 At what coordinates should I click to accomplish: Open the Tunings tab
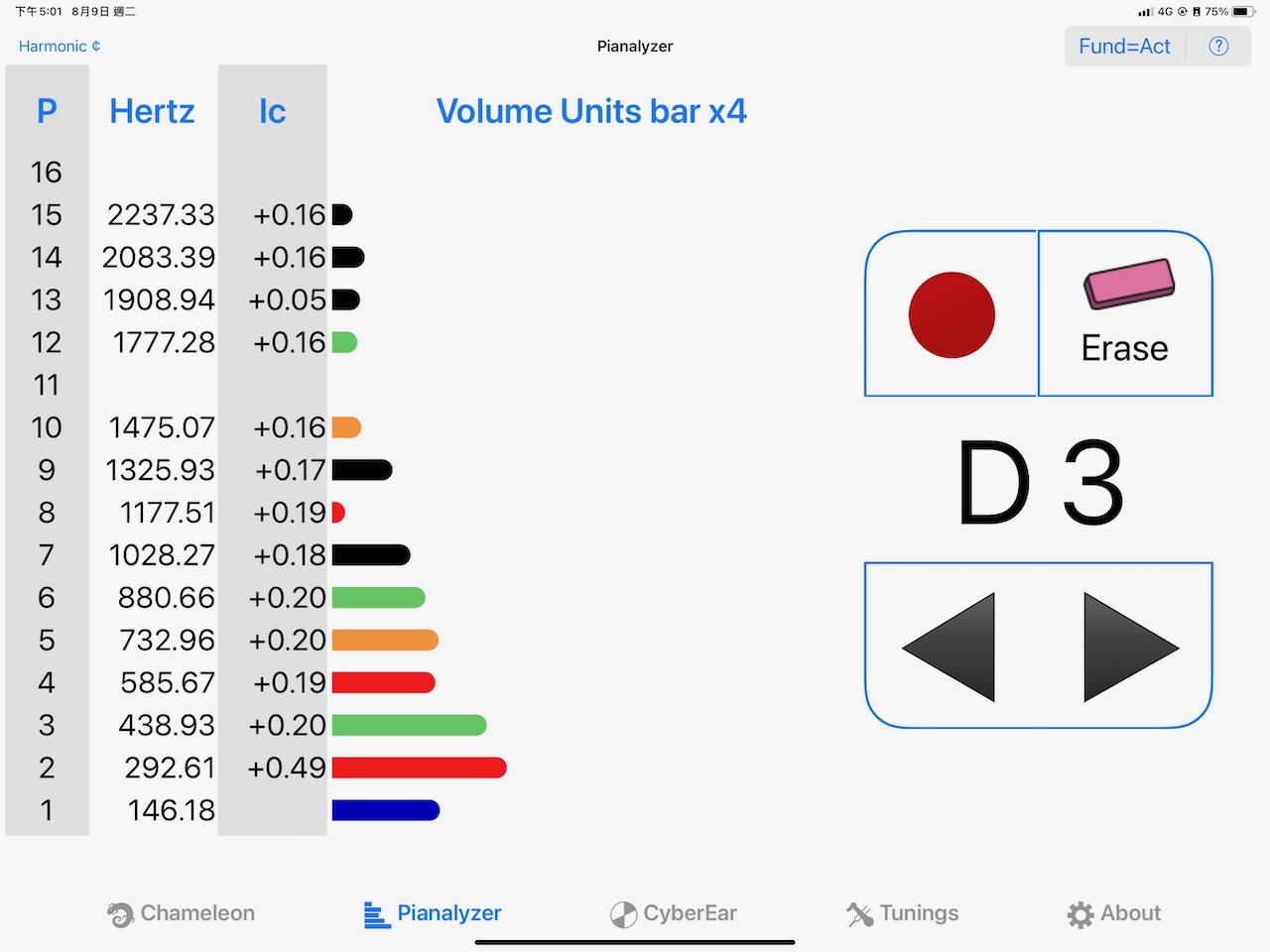coord(902,913)
